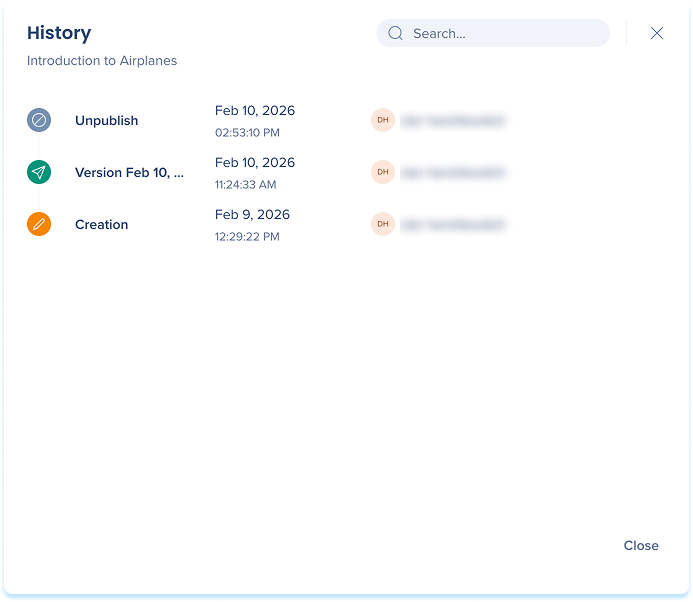This screenshot has height=602, width=693.
Task: Click the green paper plane version icon
Action: click(x=39, y=172)
